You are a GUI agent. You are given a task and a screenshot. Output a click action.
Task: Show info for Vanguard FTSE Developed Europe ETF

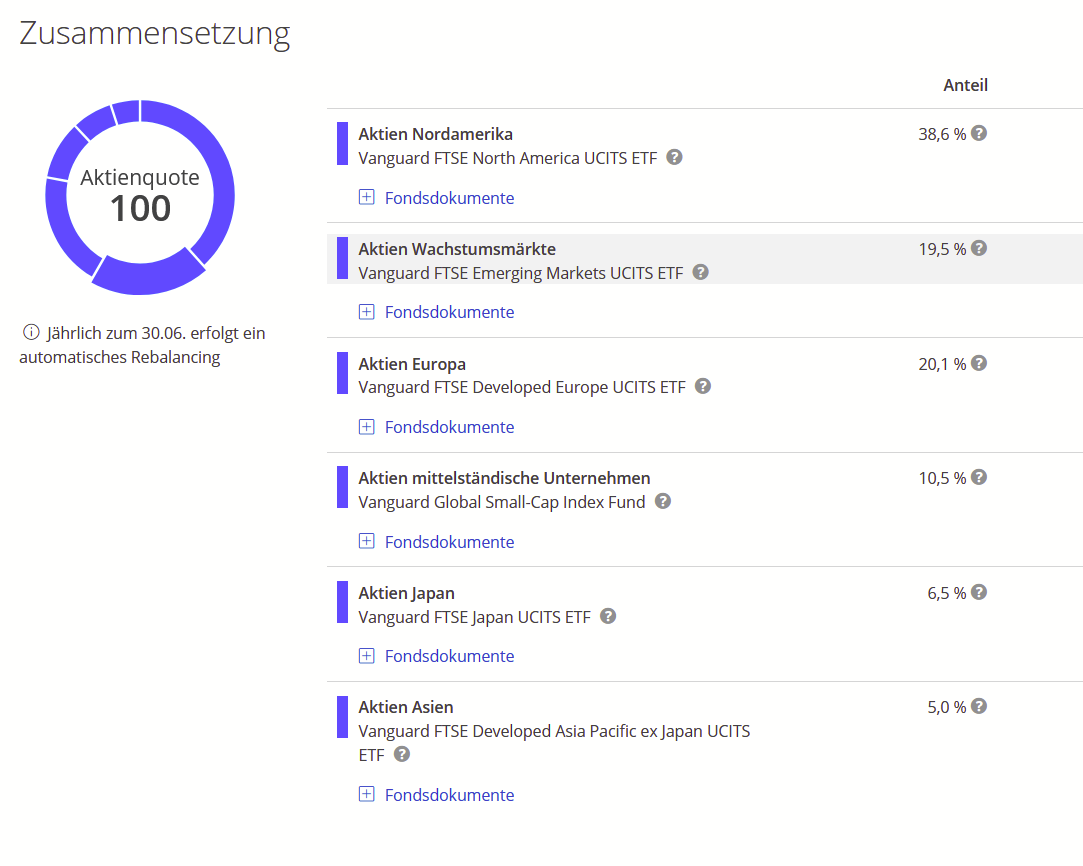703,386
